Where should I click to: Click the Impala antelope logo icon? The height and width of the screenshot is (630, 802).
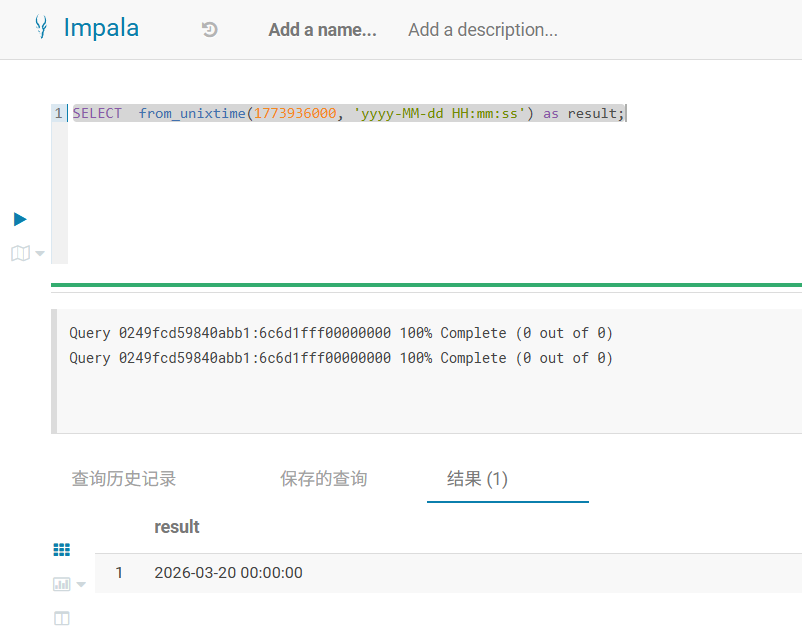(x=41, y=28)
